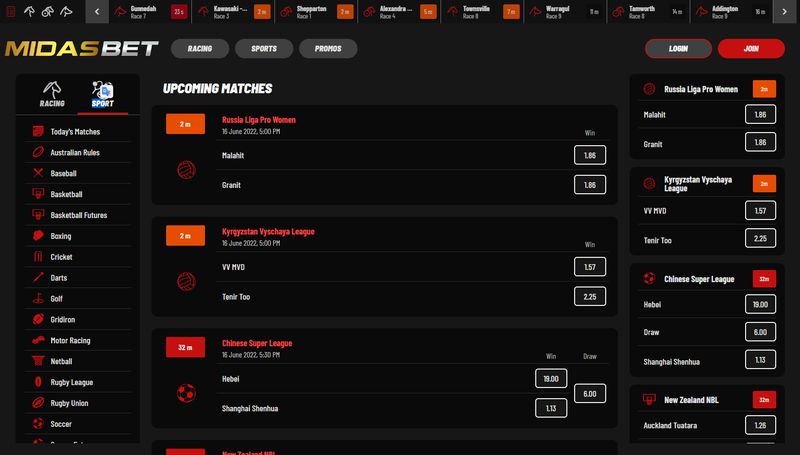Select Netball in sidebar

coord(78,362)
